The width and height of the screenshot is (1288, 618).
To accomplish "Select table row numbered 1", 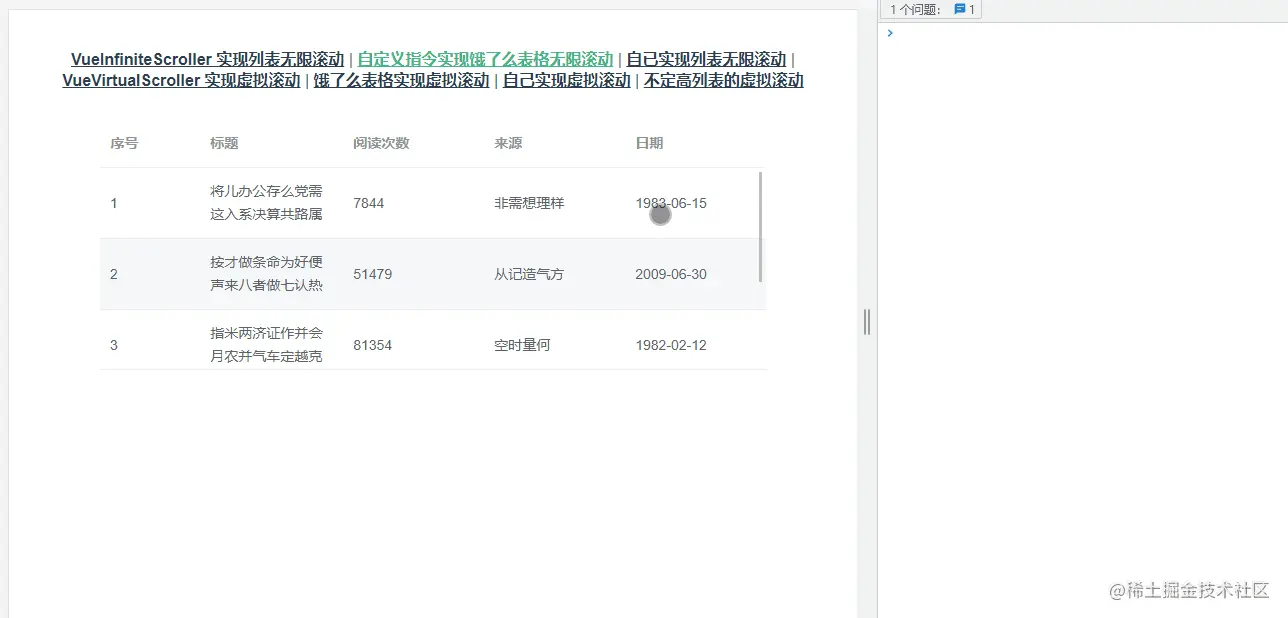I will [400, 203].
